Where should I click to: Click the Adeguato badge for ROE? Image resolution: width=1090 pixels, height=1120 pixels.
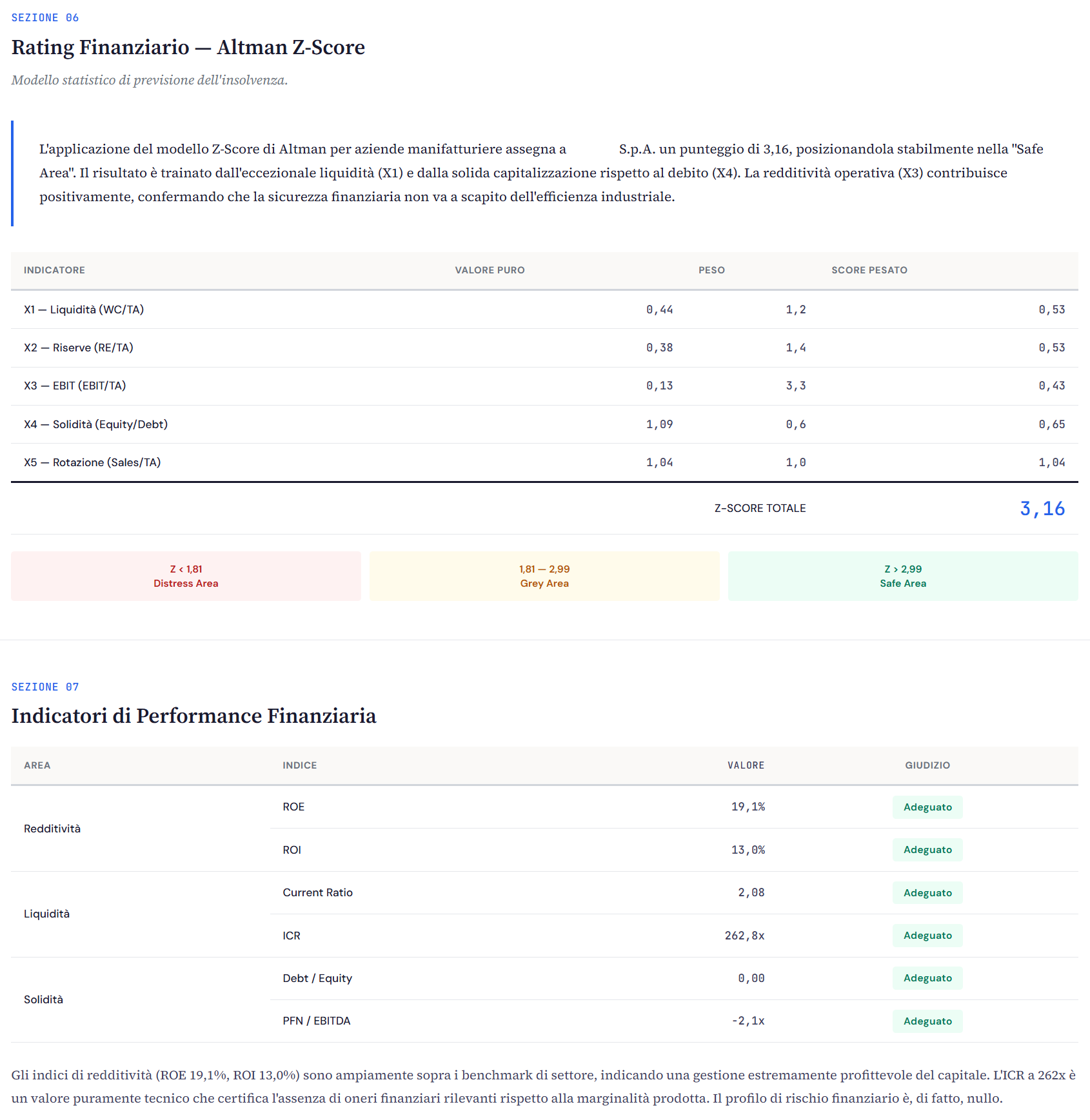point(927,807)
